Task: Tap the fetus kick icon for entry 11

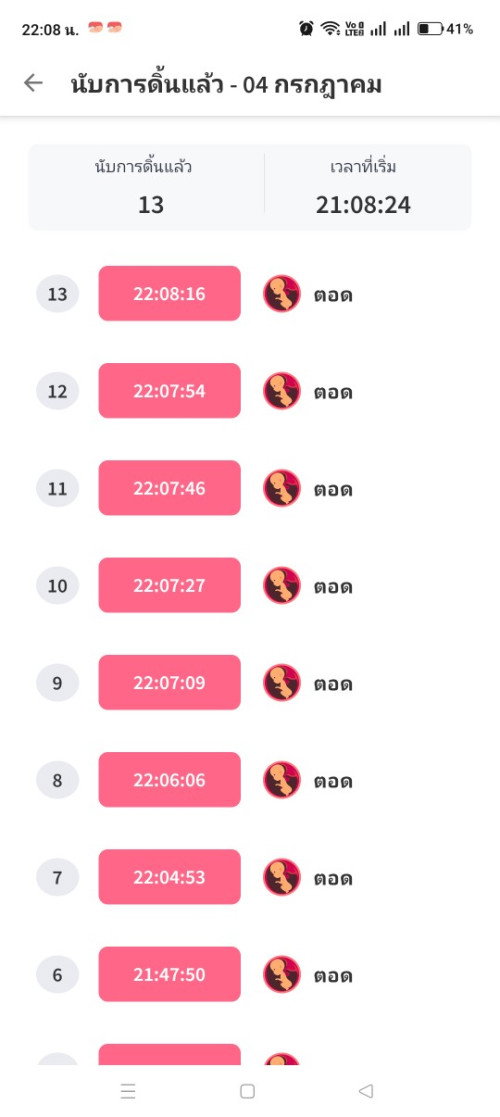Action: [x=281, y=488]
